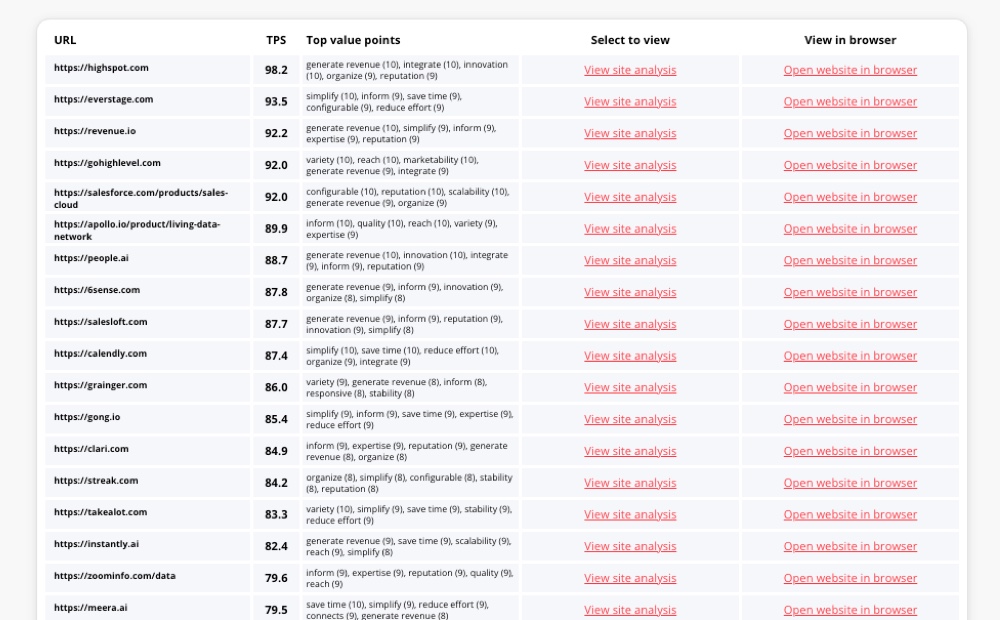
Task: Open highspot.com website in browser
Action: [x=850, y=70]
